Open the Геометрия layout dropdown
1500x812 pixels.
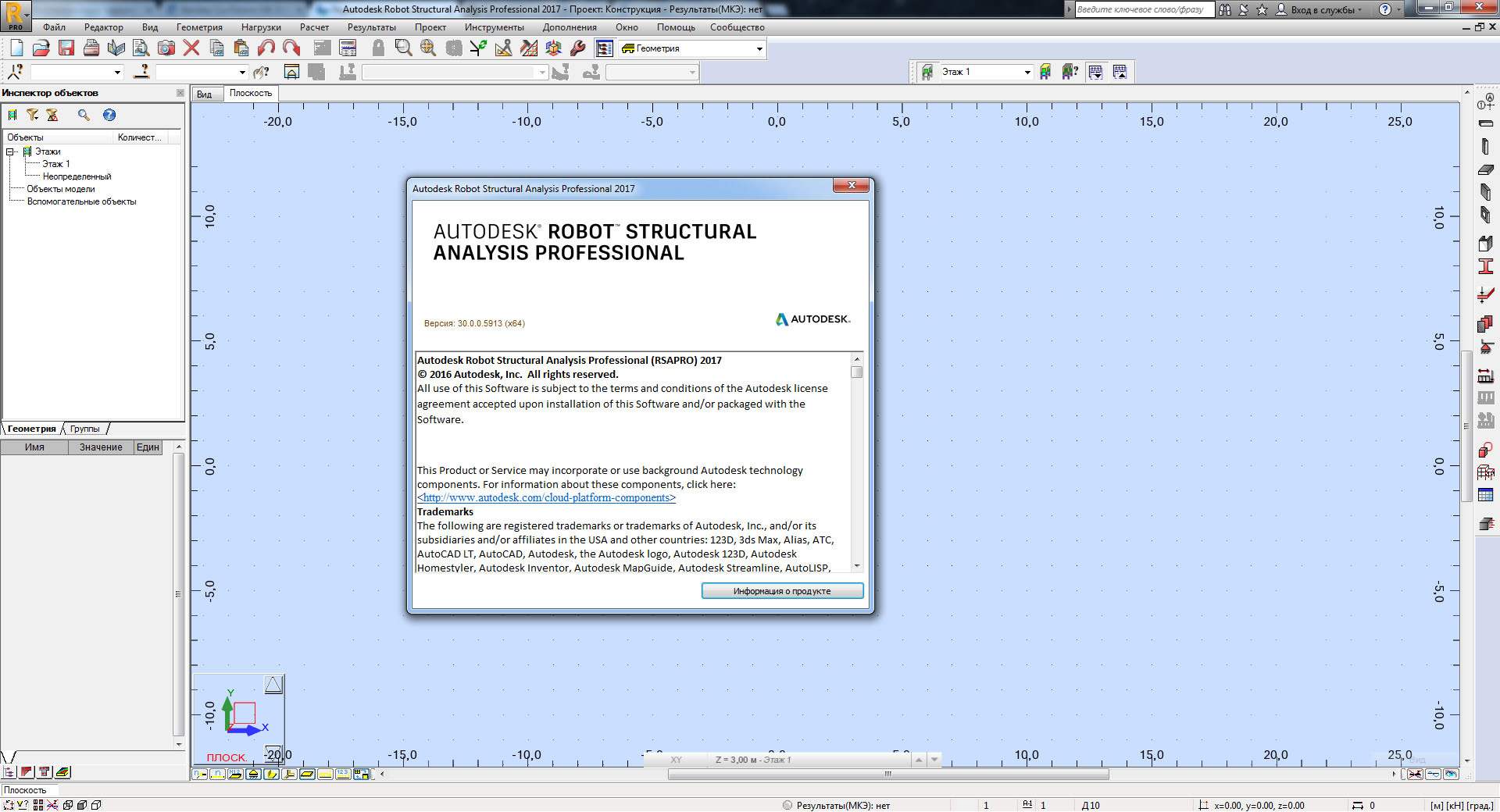pos(759,49)
